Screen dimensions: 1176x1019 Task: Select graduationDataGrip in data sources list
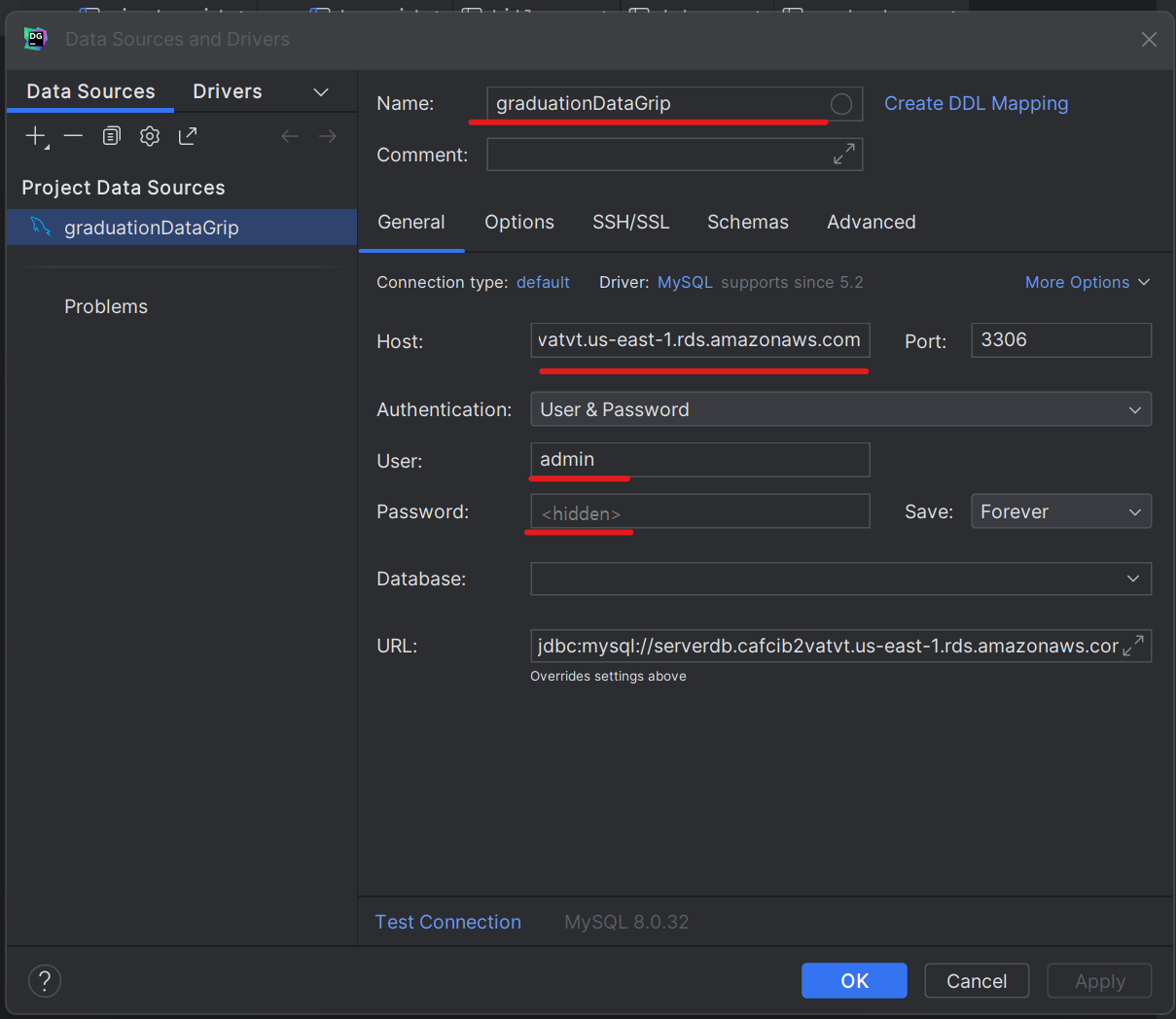[x=182, y=228]
